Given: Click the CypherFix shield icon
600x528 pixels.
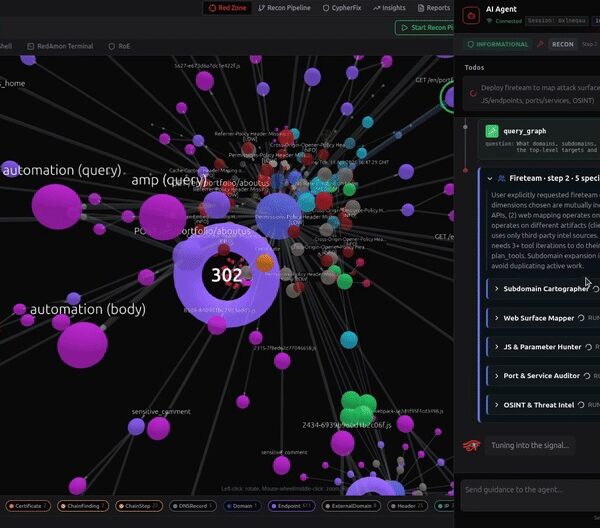Looking at the screenshot, I should click(x=326, y=8).
